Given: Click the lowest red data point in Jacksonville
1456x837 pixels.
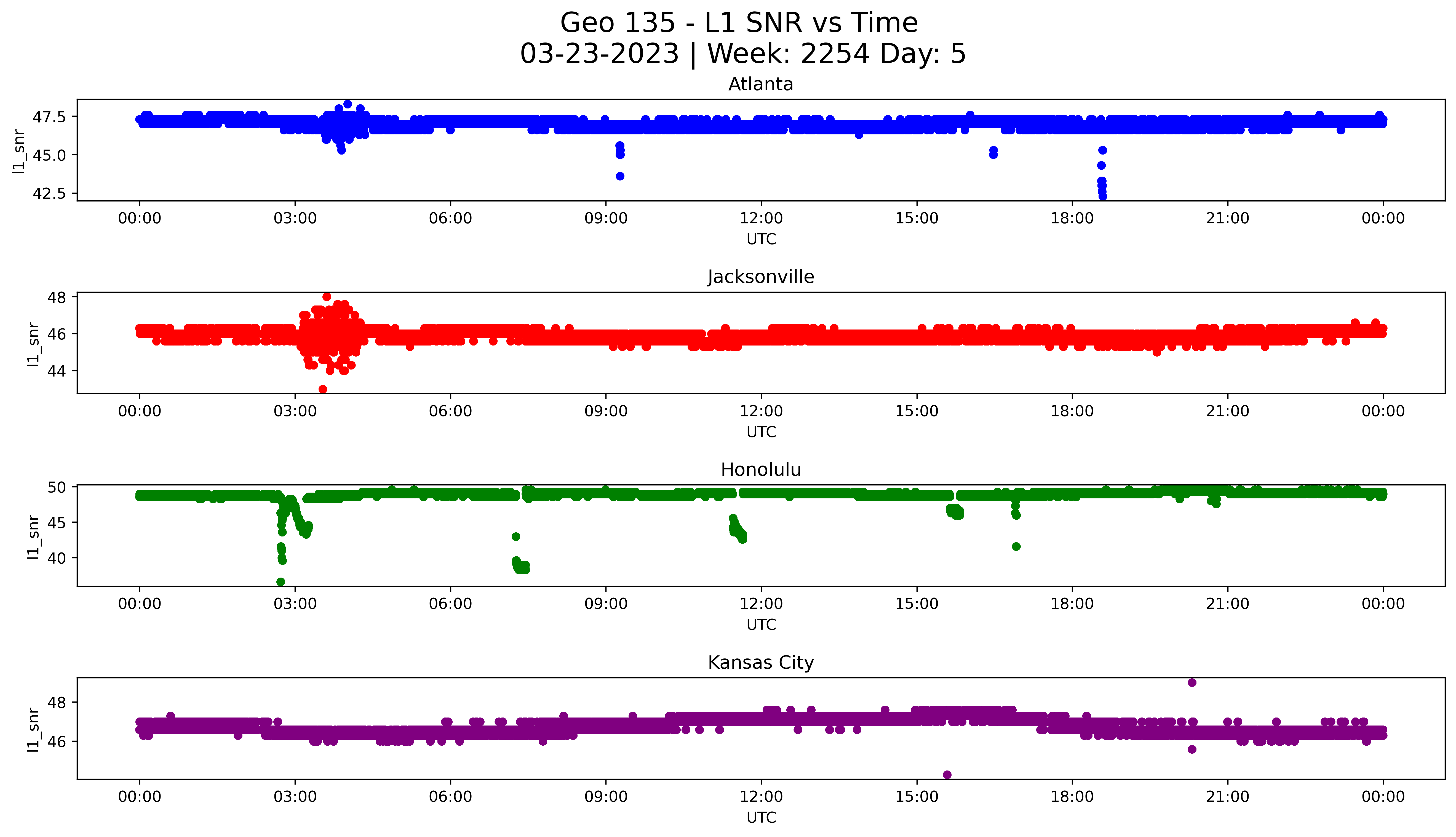Looking at the screenshot, I should click(323, 389).
